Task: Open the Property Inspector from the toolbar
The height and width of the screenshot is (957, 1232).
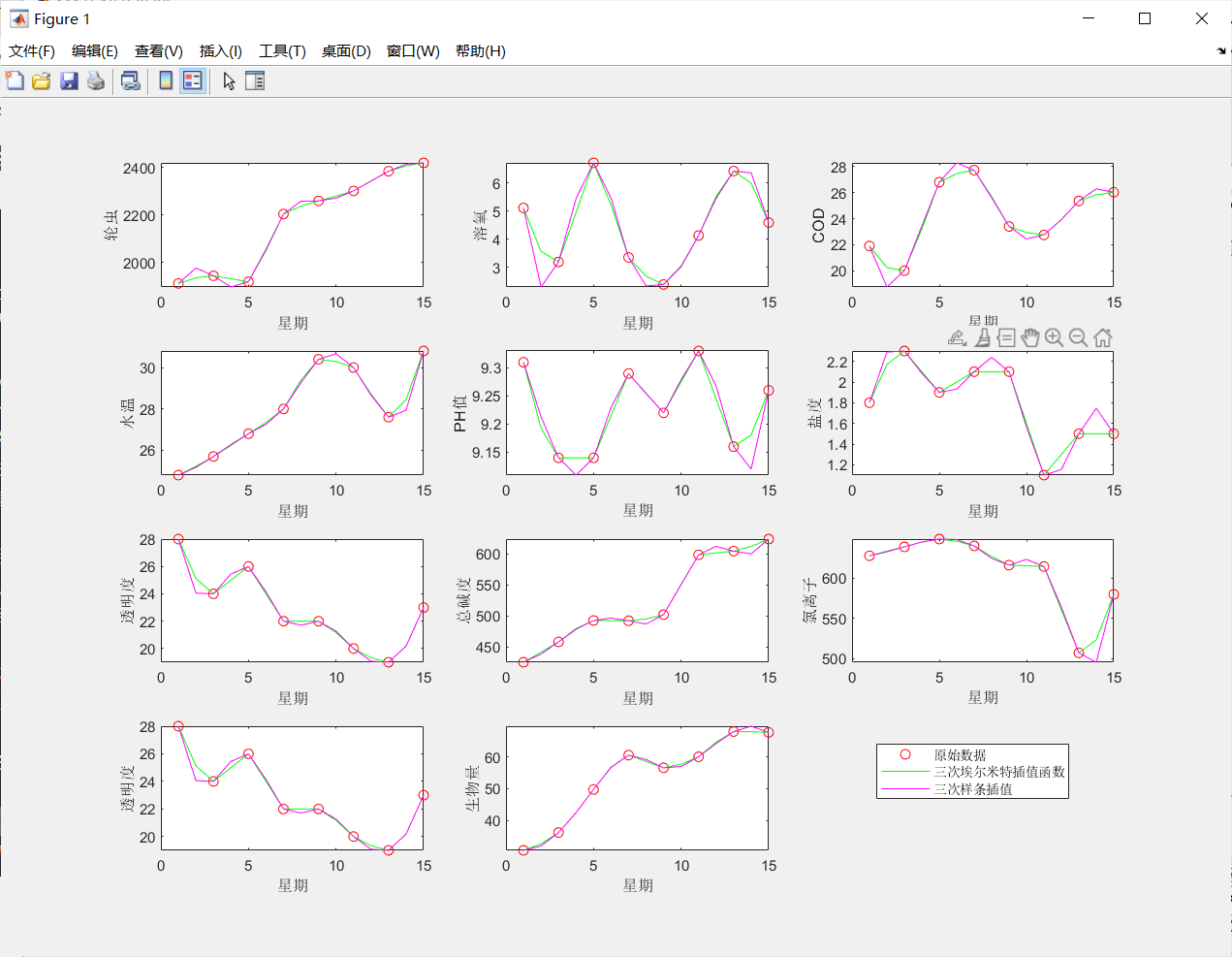Action: pos(255,81)
